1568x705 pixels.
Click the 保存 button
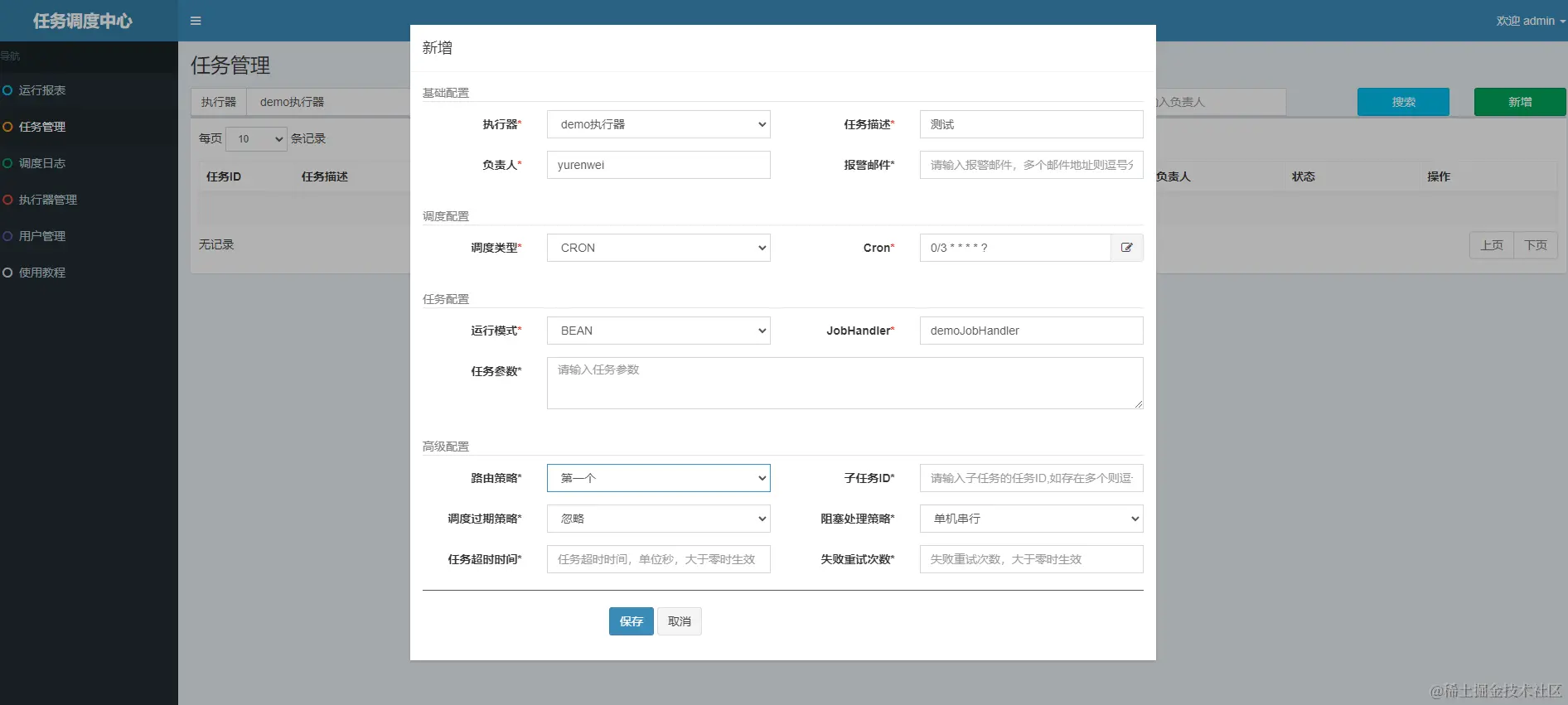point(632,621)
